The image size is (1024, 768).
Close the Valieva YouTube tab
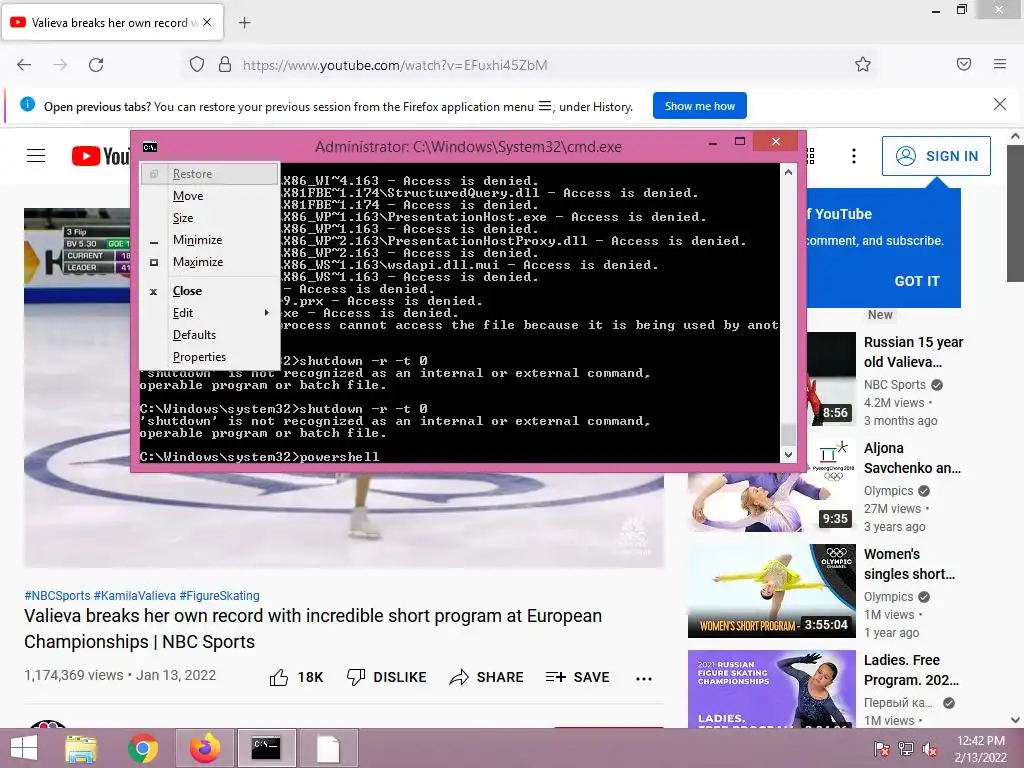[207, 22]
